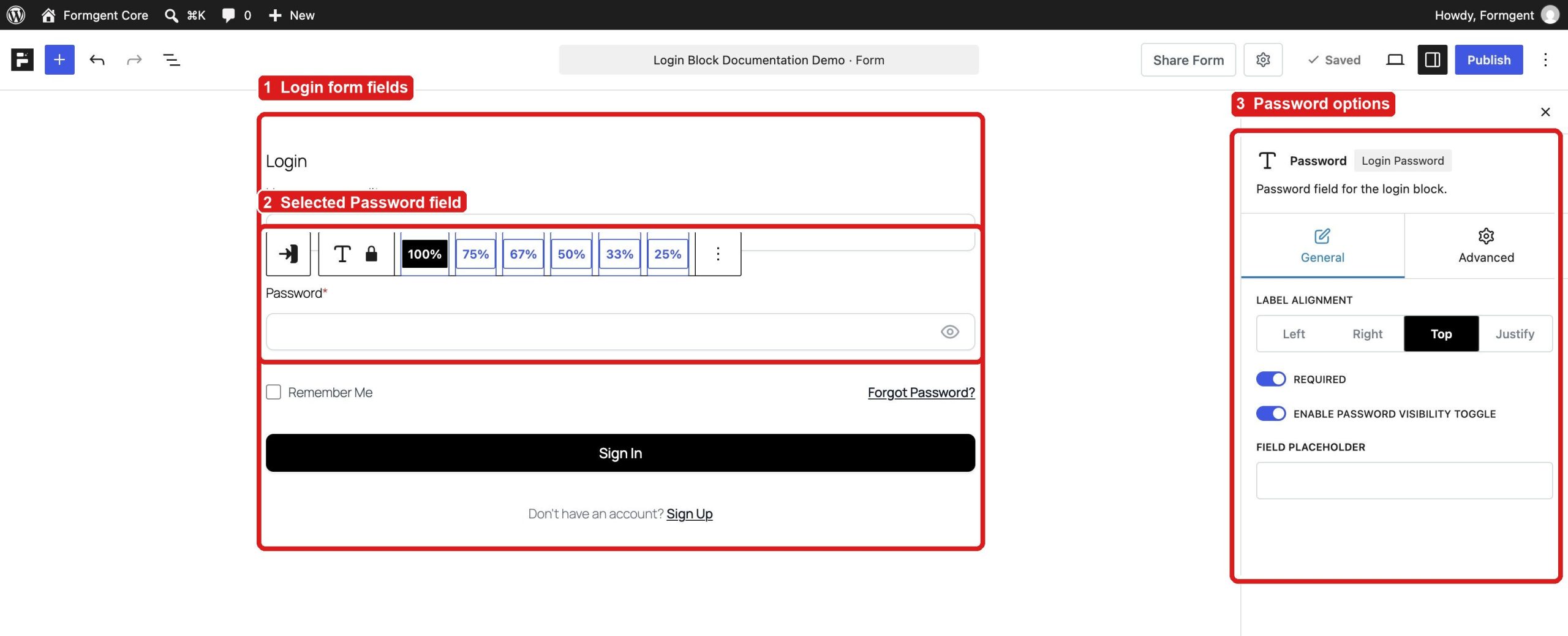Click the Share Form button
Viewport: 1568px width, 636px height.
(x=1188, y=59)
